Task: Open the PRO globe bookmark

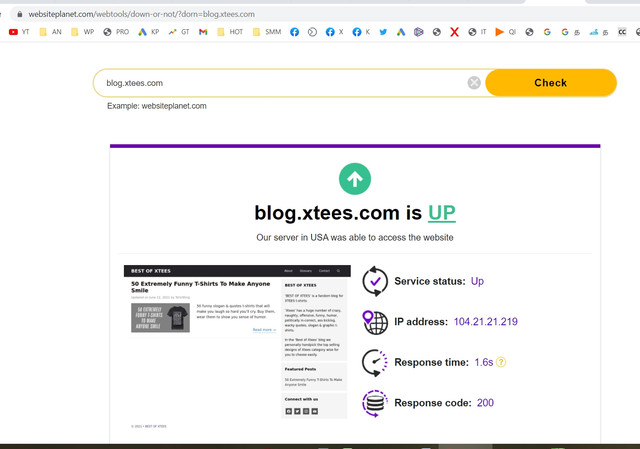Action: [x=116, y=32]
